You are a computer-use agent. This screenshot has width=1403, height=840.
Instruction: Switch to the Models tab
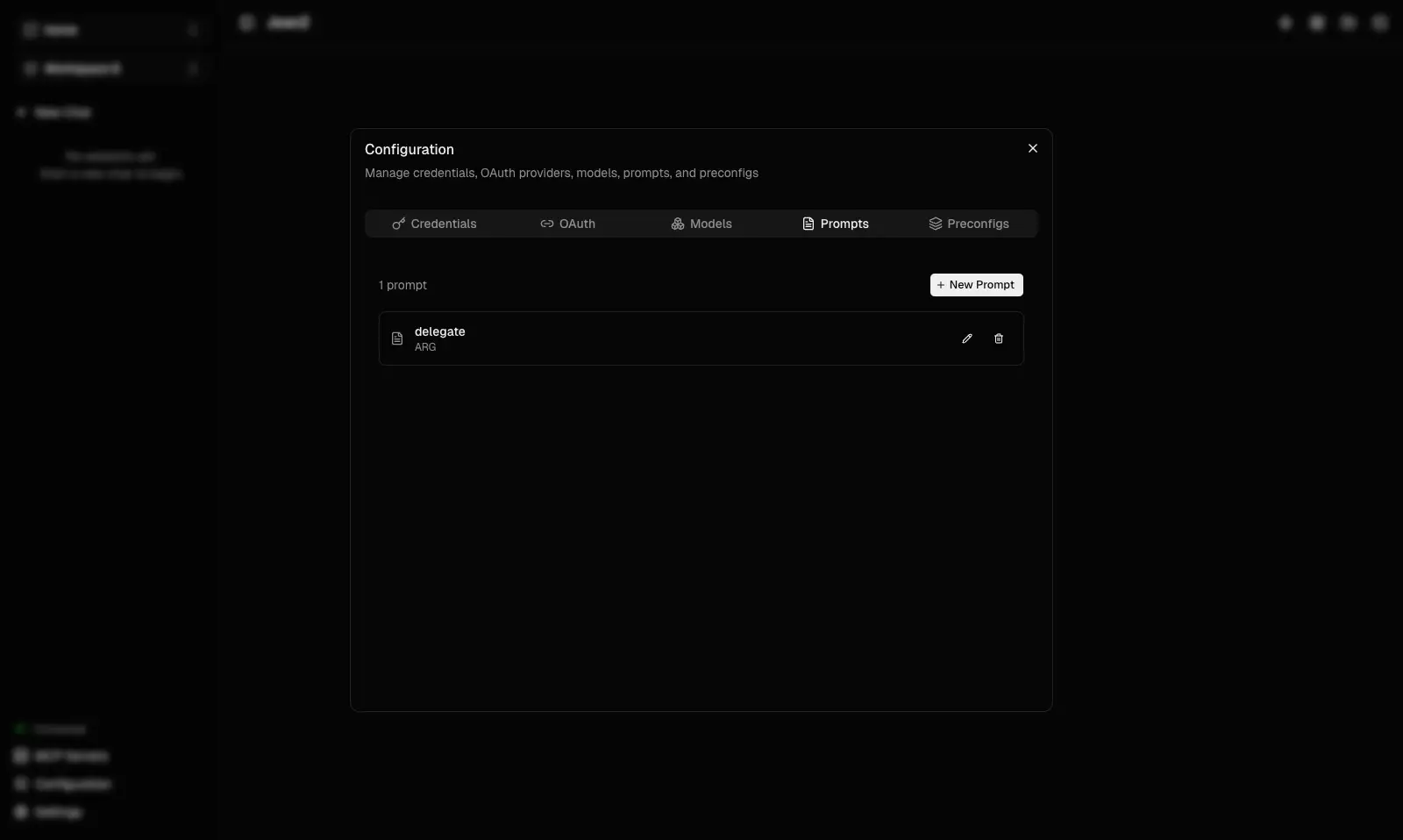click(701, 224)
